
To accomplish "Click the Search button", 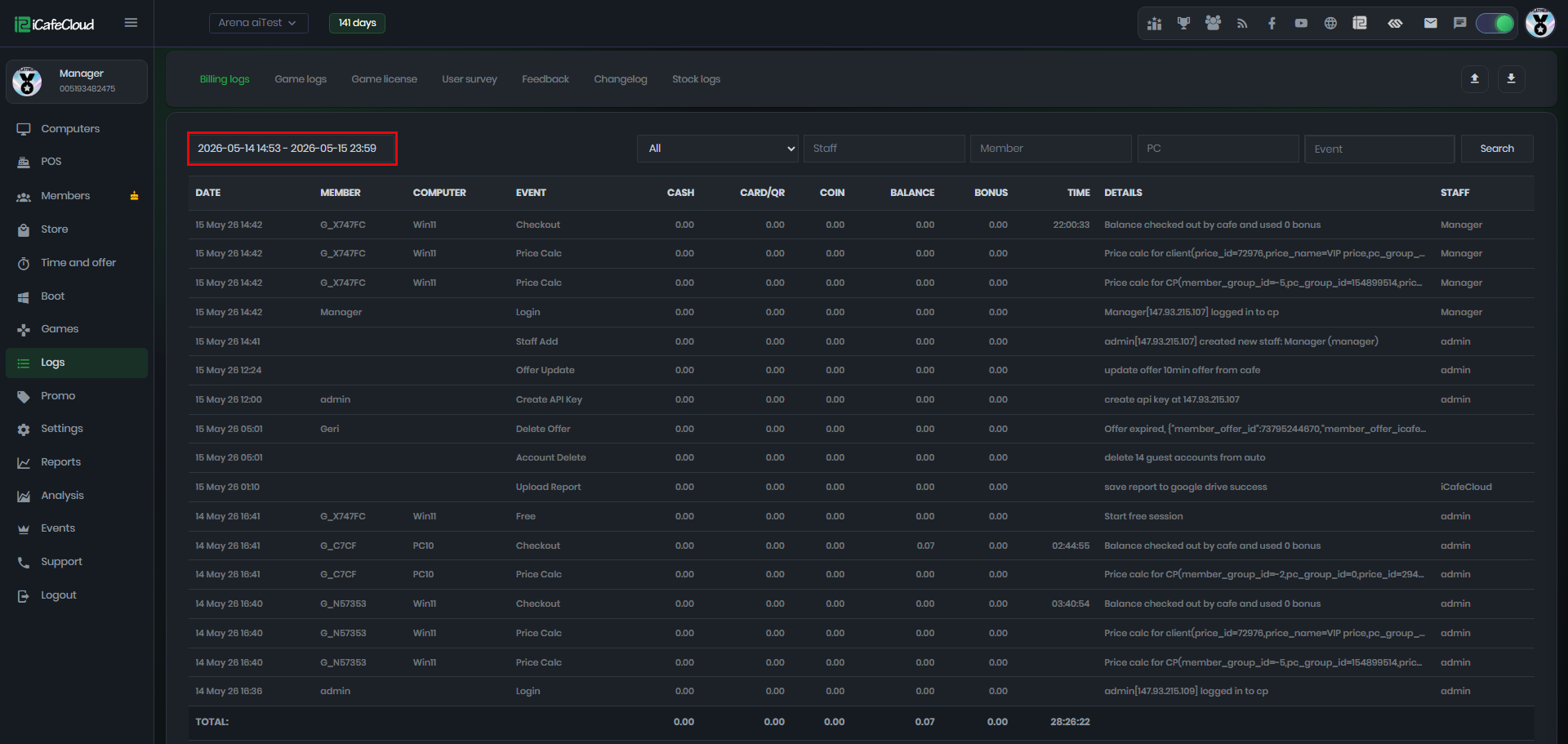I will 1496,149.
